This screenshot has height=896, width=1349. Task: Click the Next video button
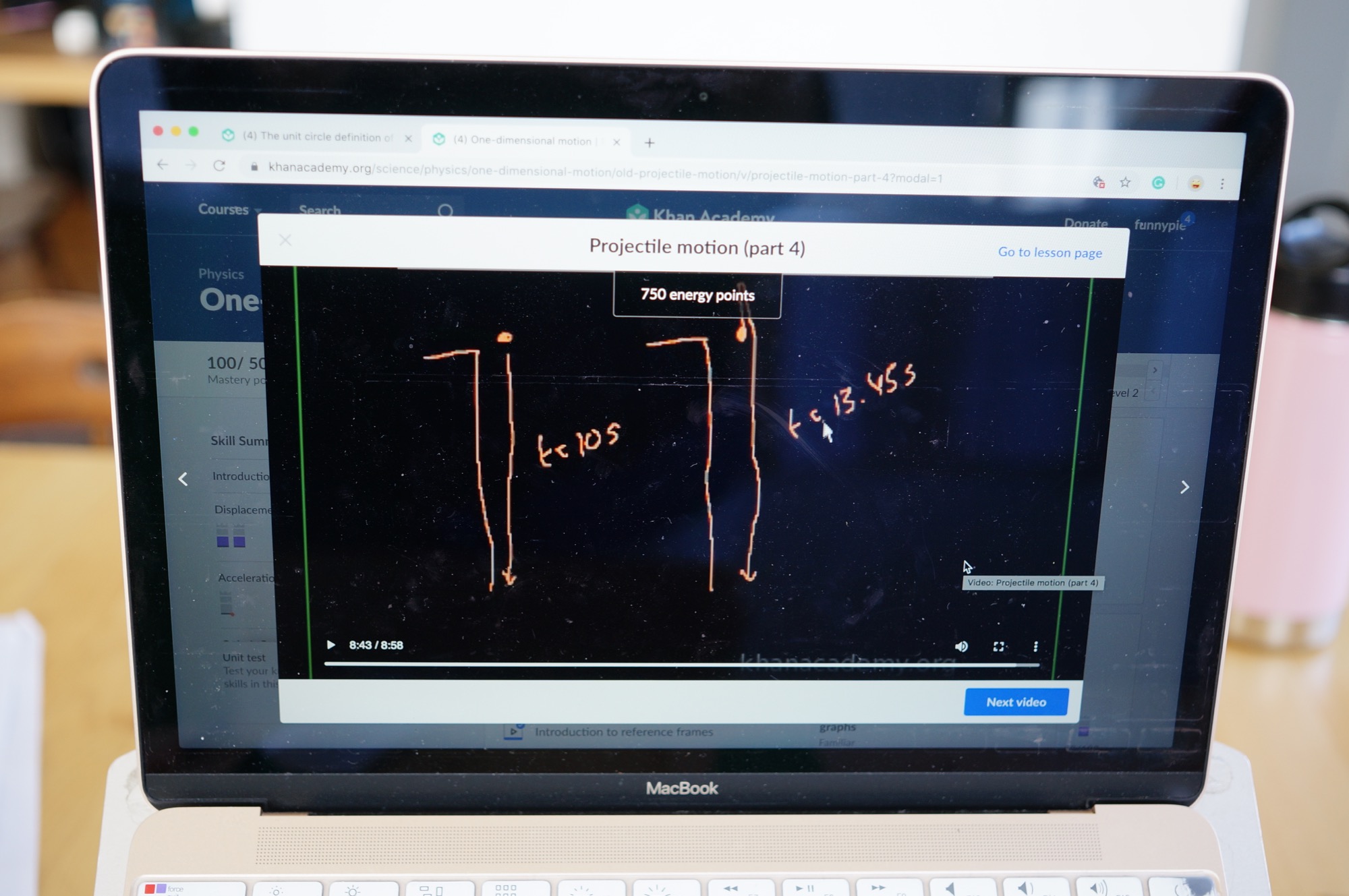click(1016, 702)
